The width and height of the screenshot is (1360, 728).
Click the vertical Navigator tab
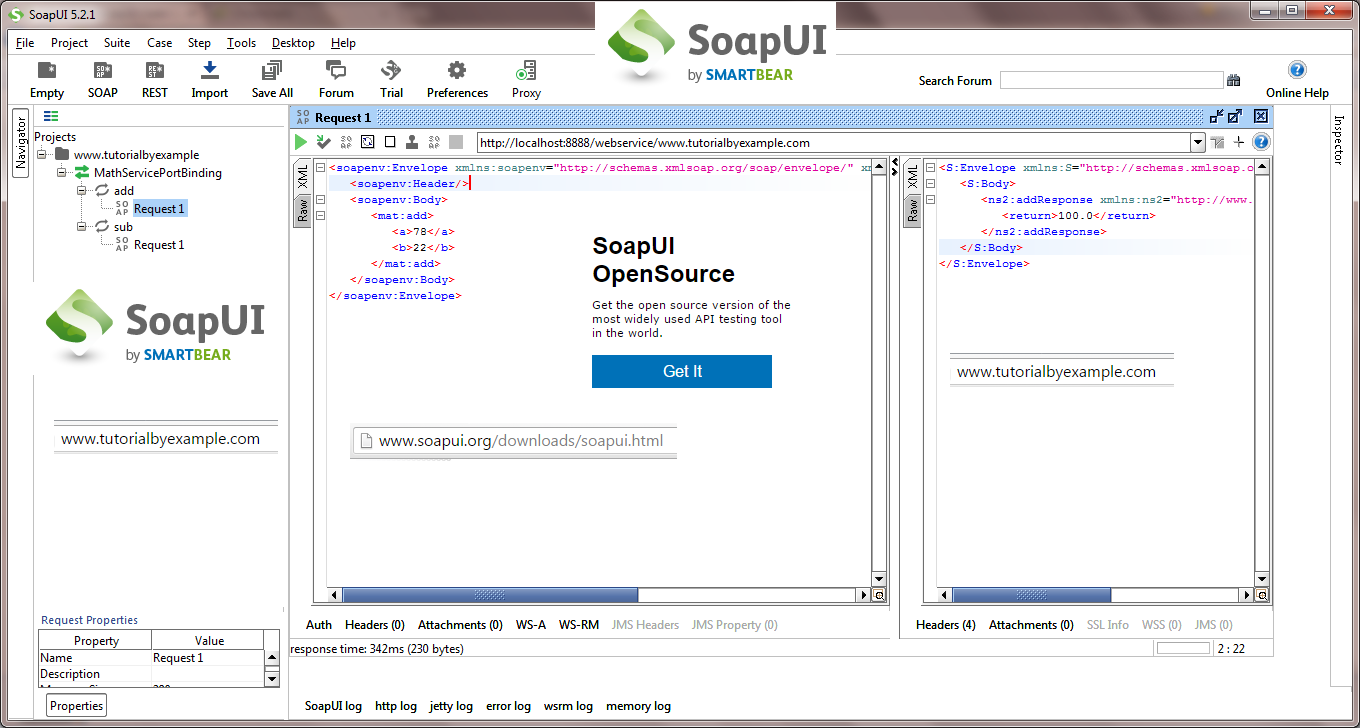click(21, 143)
